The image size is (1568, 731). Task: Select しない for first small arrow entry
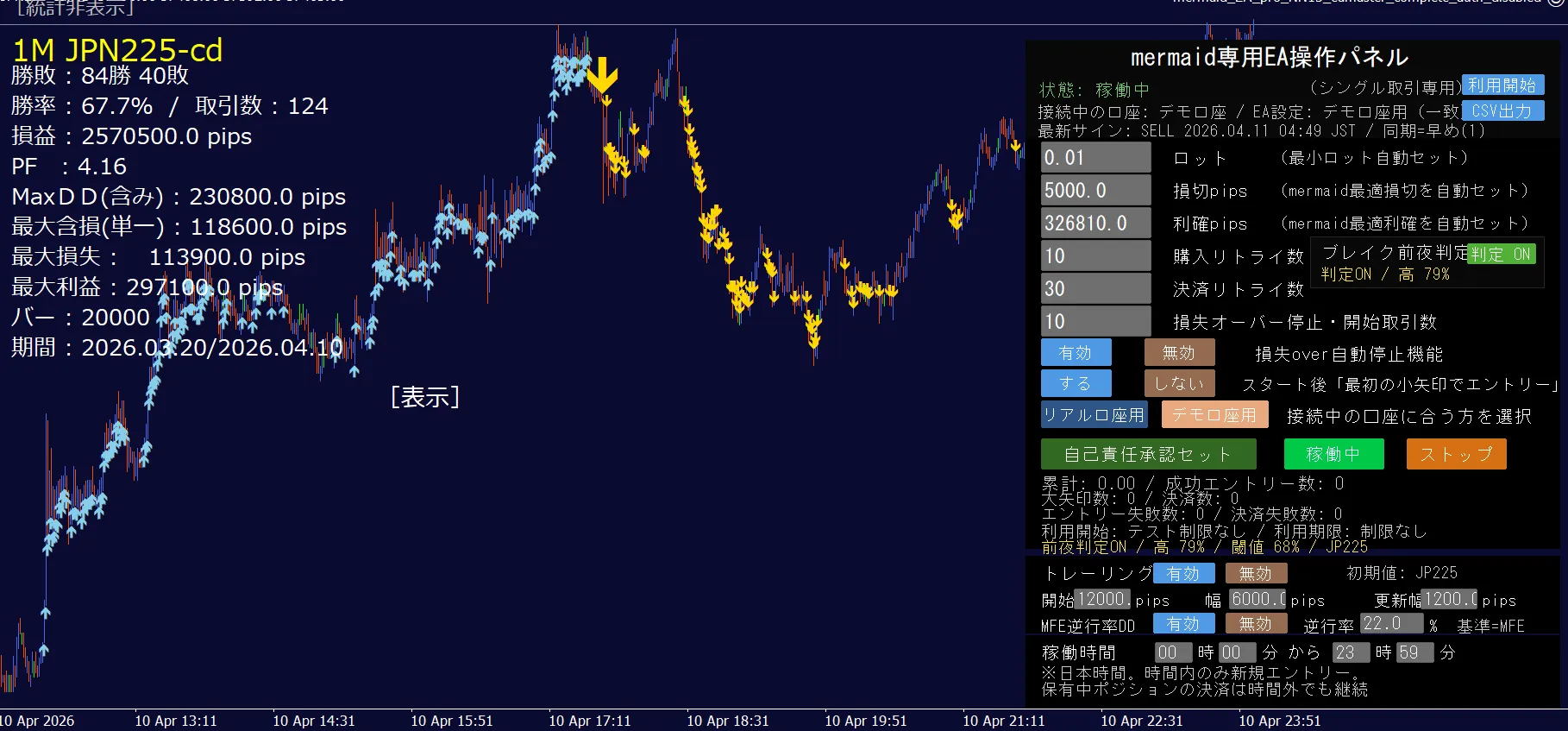point(1179,383)
